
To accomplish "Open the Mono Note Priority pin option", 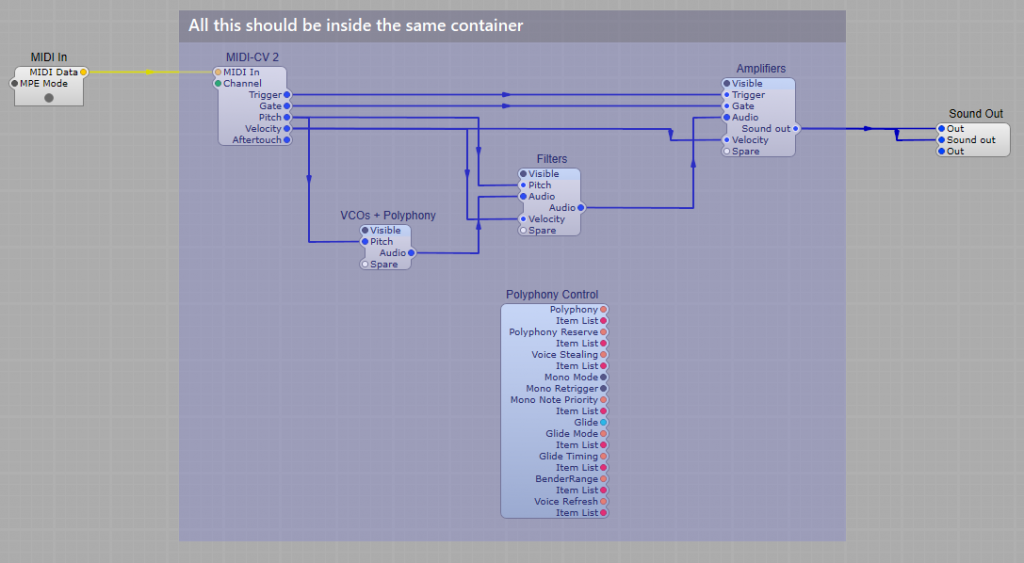I will point(604,400).
